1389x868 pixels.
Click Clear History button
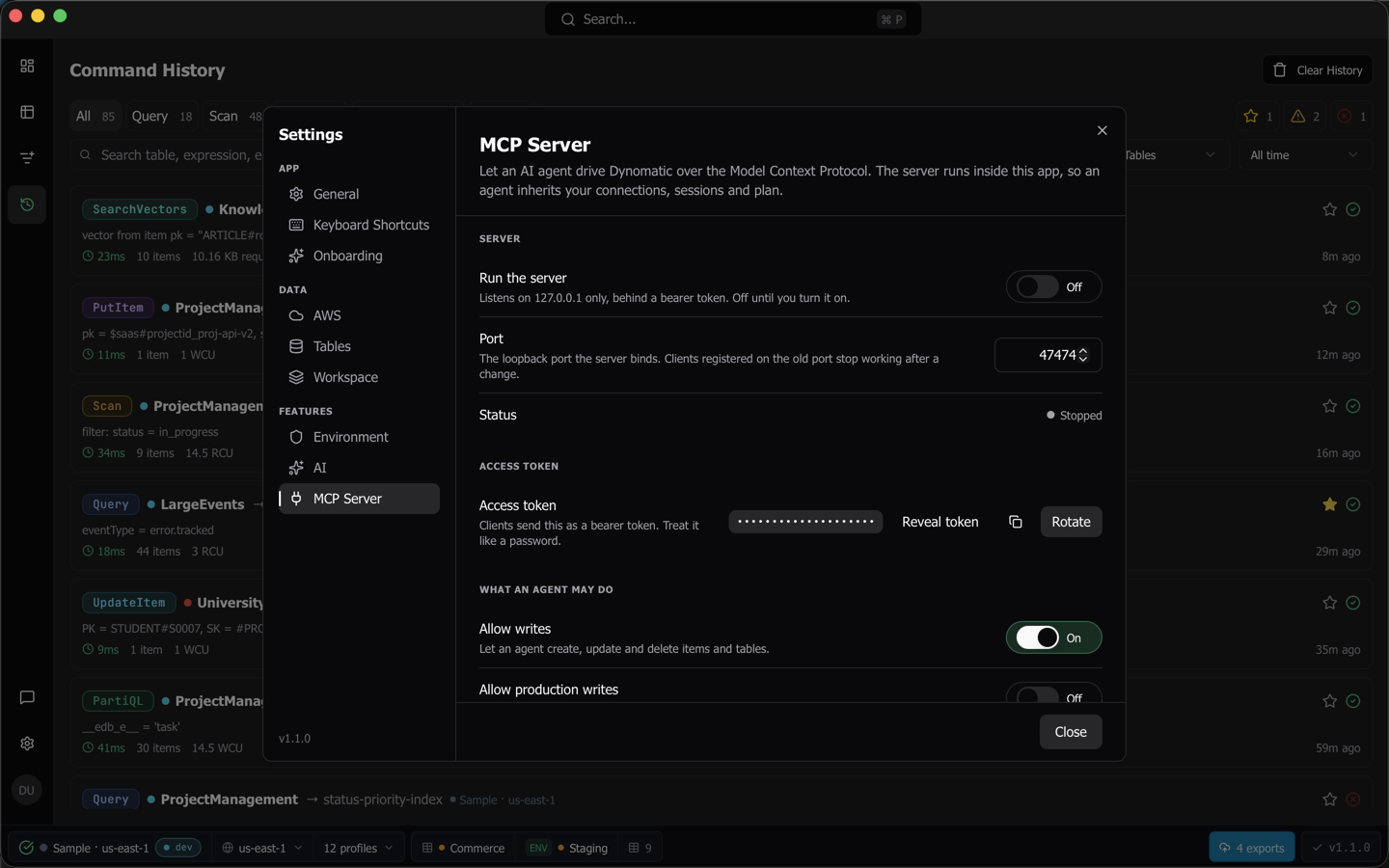pyautogui.click(x=1318, y=70)
